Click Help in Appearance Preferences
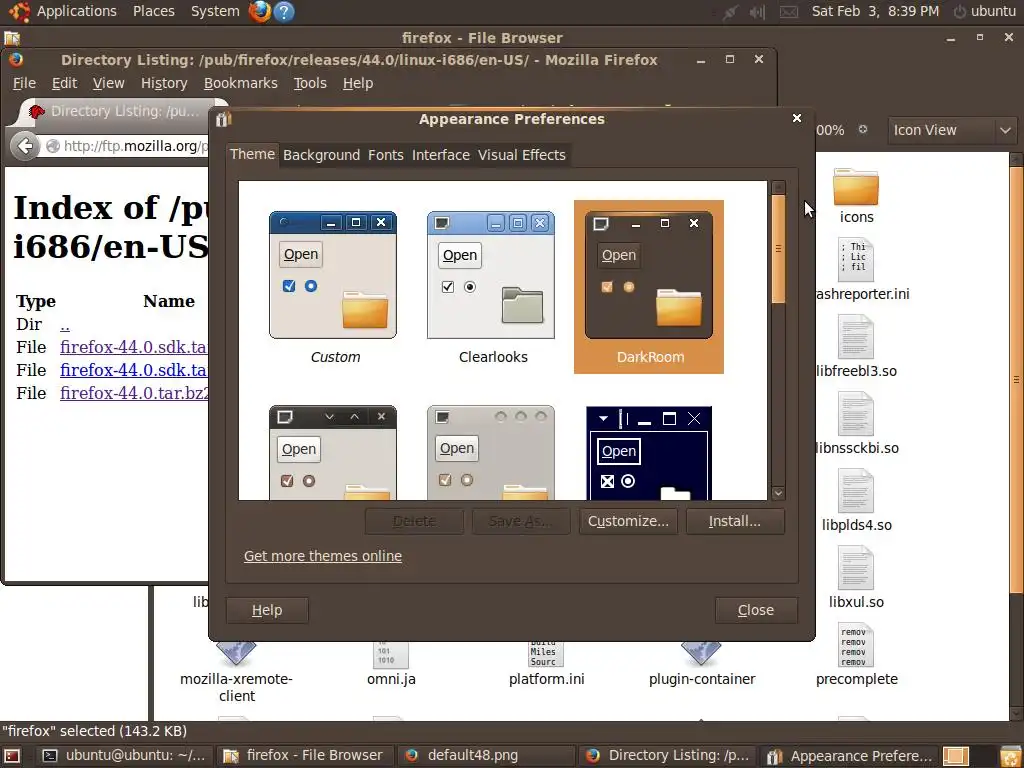Screen dimensions: 1024x768 [267, 610]
